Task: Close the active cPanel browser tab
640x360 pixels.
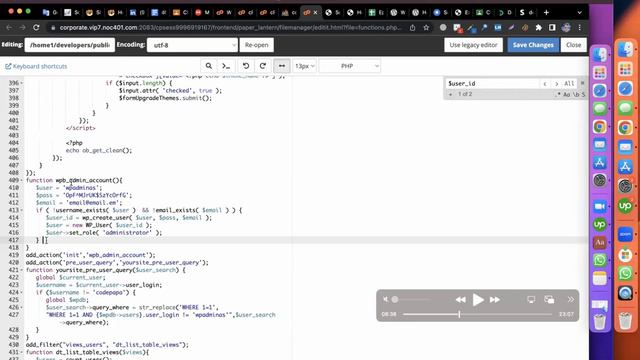Action: tap(315, 13)
